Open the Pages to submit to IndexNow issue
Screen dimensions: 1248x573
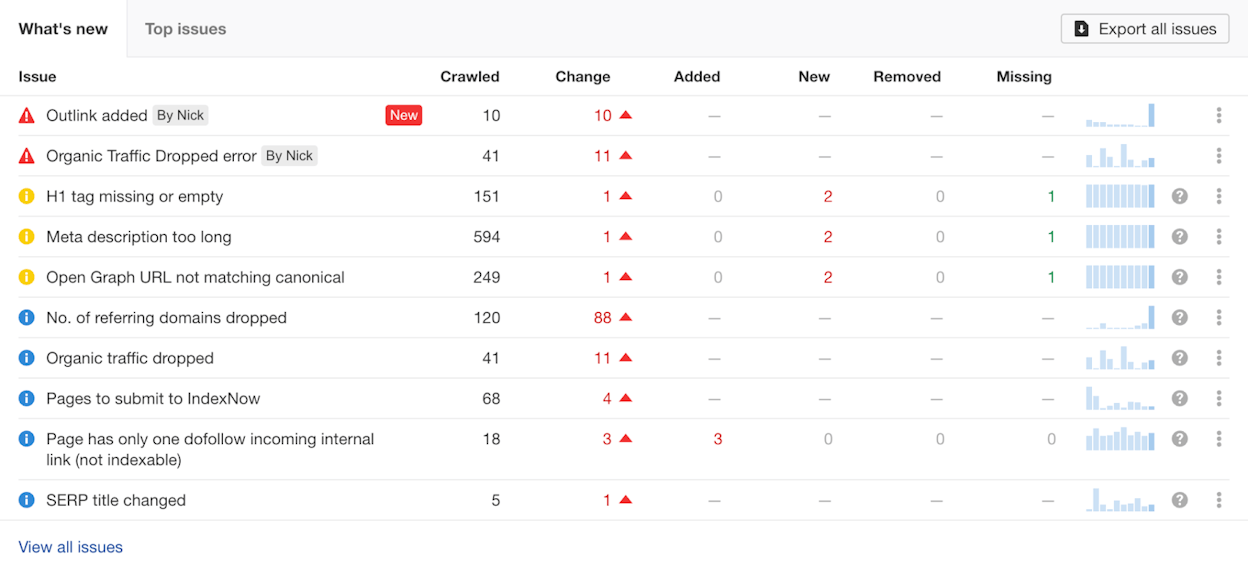click(x=153, y=398)
